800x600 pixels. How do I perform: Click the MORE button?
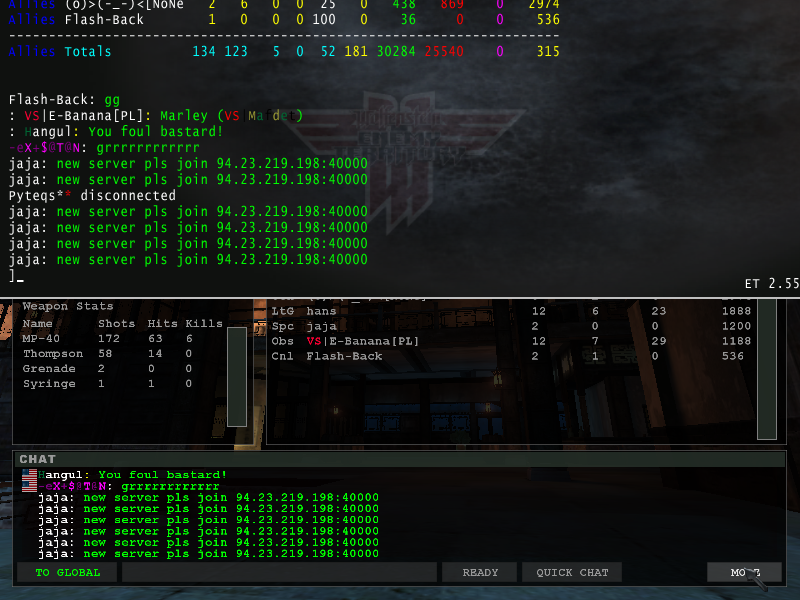pos(743,573)
